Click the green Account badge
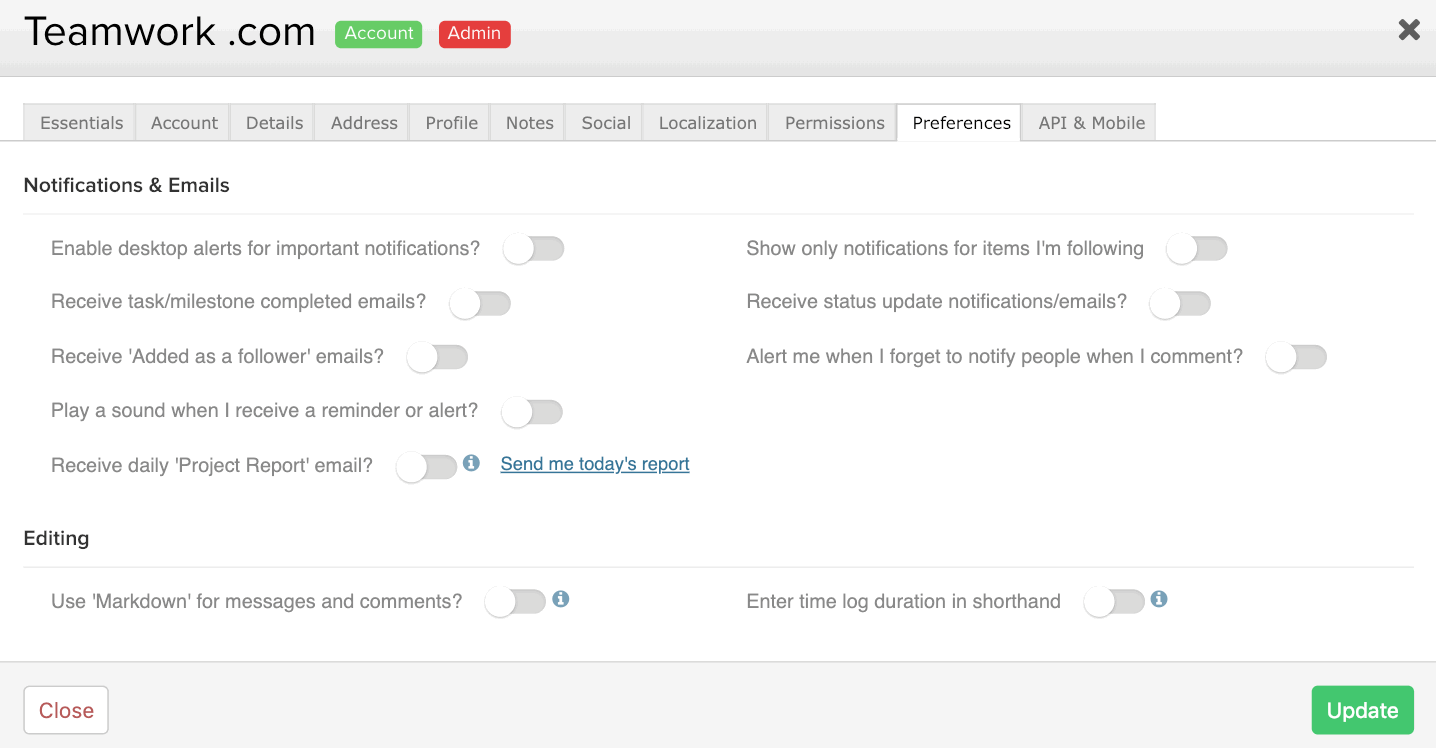The width and height of the screenshot is (1436, 748). click(x=379, y=34)
